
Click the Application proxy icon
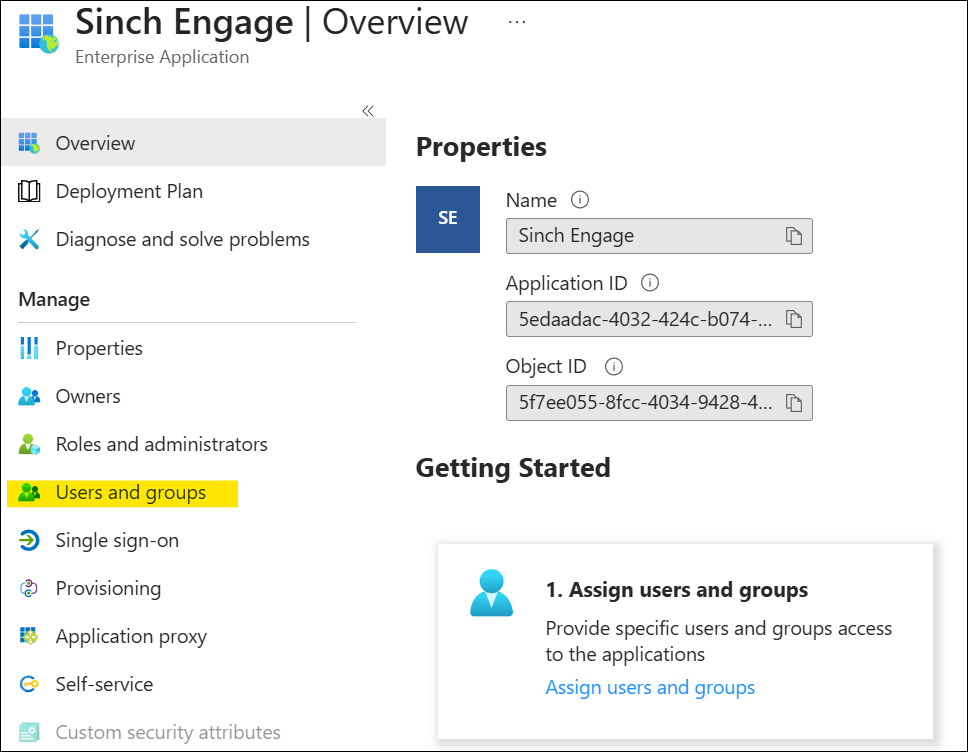(28, 636)
